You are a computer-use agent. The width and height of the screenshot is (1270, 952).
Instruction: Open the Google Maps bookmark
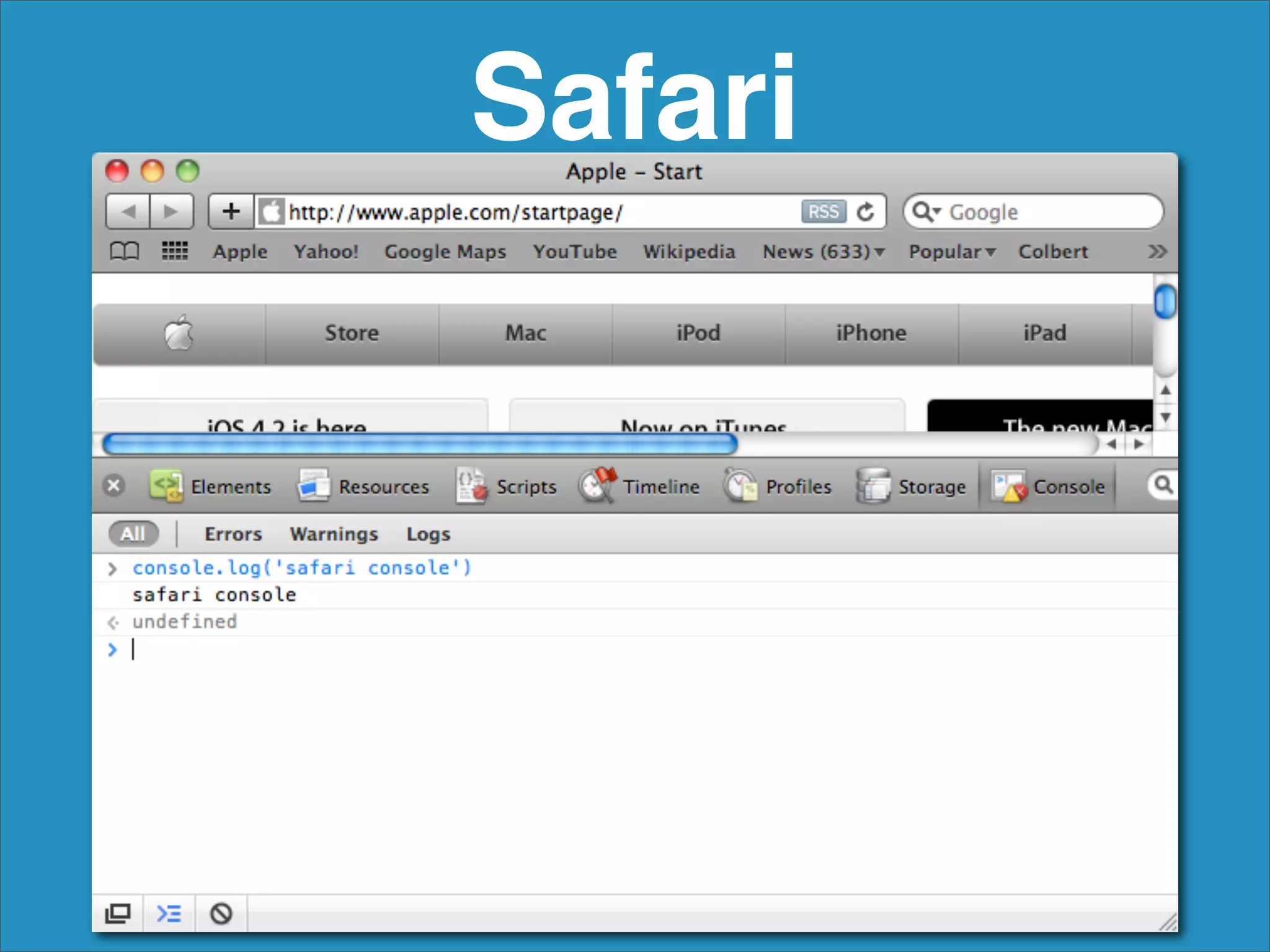[445, 252]
